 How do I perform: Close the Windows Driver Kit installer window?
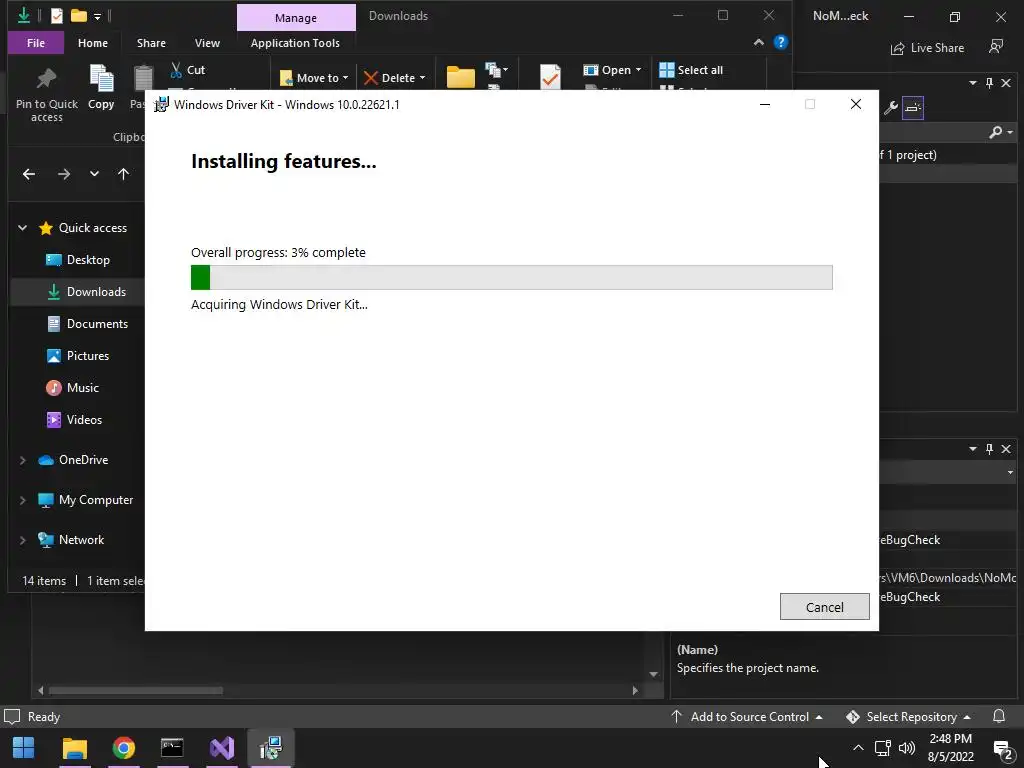[856, 104]
